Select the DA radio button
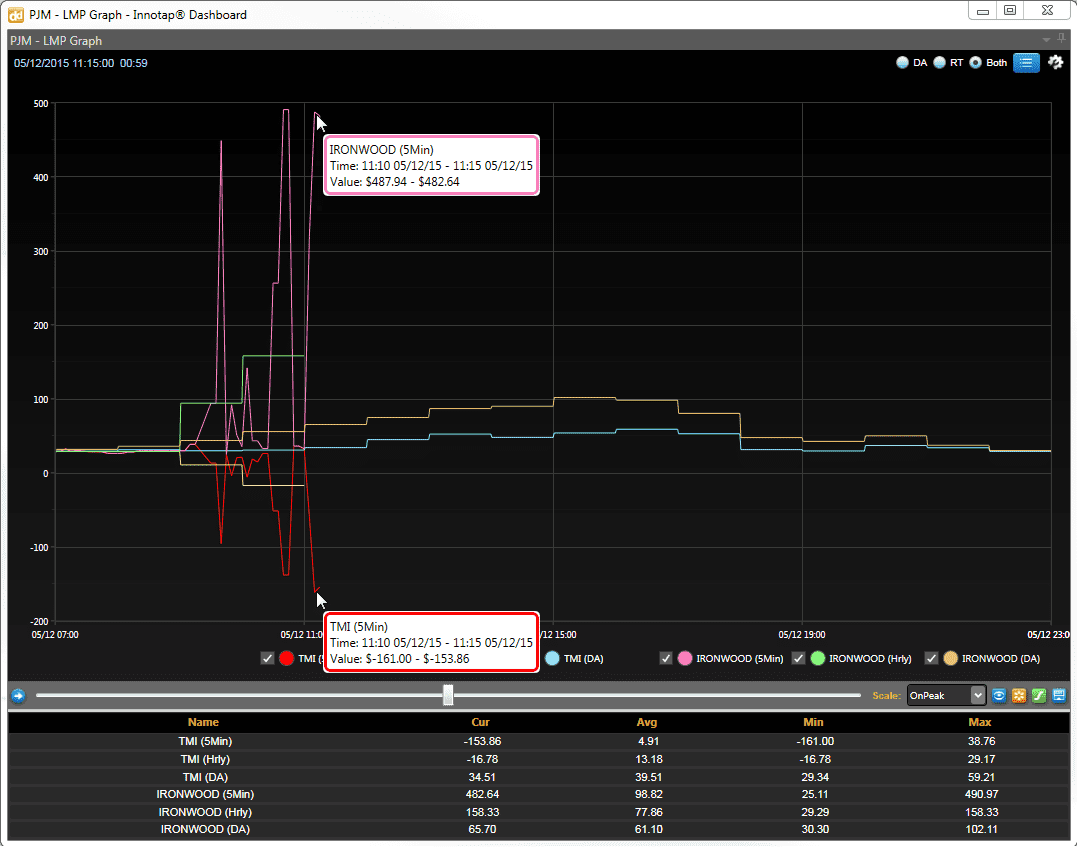 click(903, 62)
